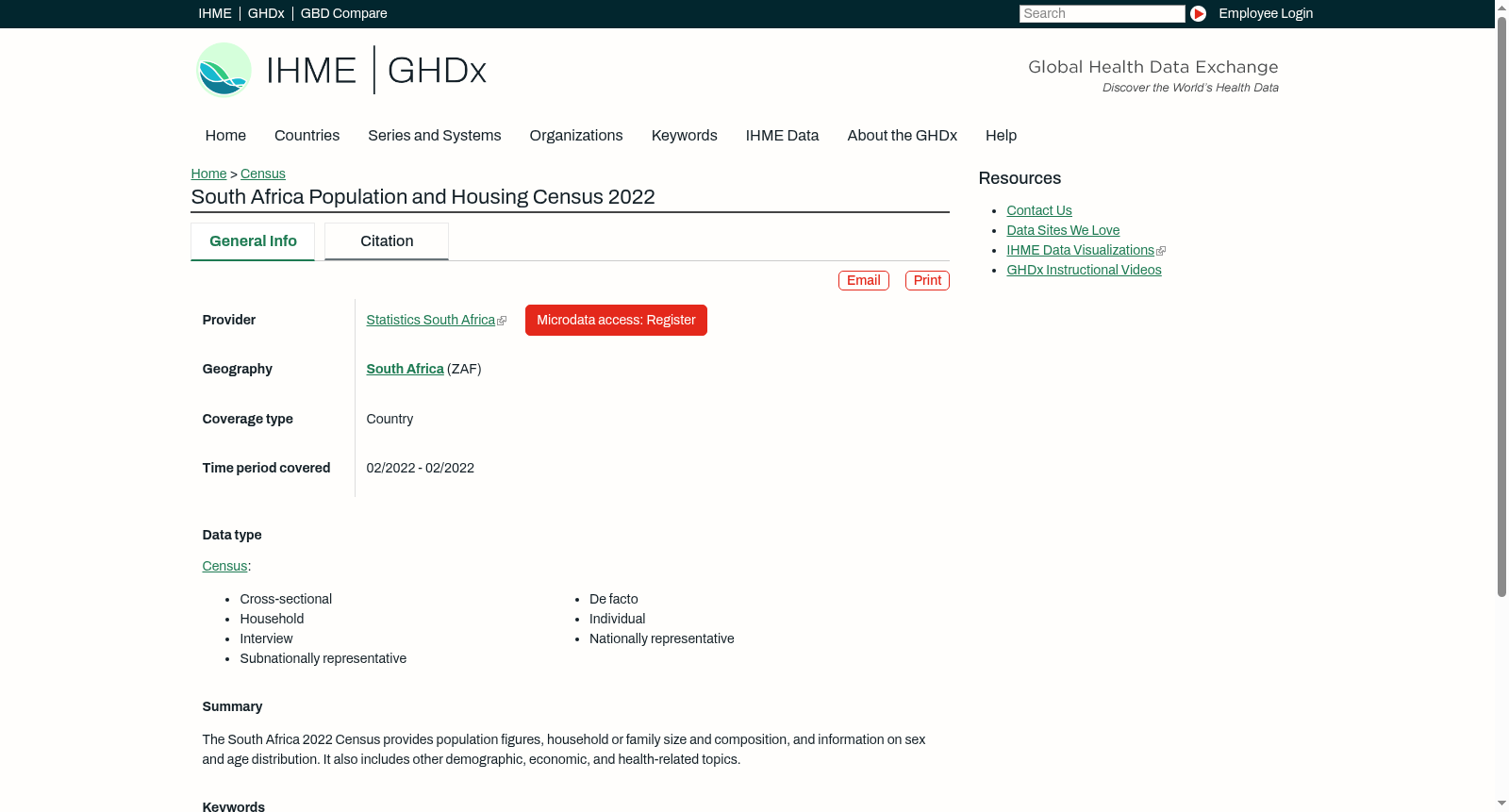
Task: Click the Global Health Data Exchange tagline
Action: pyautogui.click(x=1152, y=67)
